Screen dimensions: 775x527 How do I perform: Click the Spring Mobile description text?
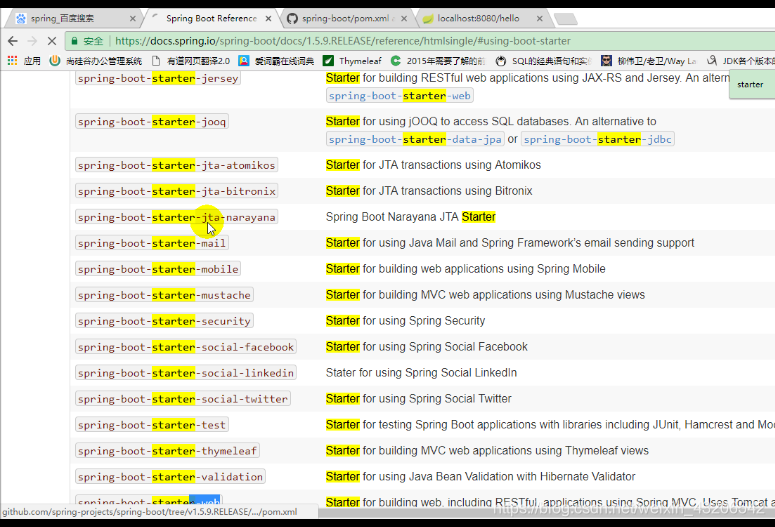[466, 269]
